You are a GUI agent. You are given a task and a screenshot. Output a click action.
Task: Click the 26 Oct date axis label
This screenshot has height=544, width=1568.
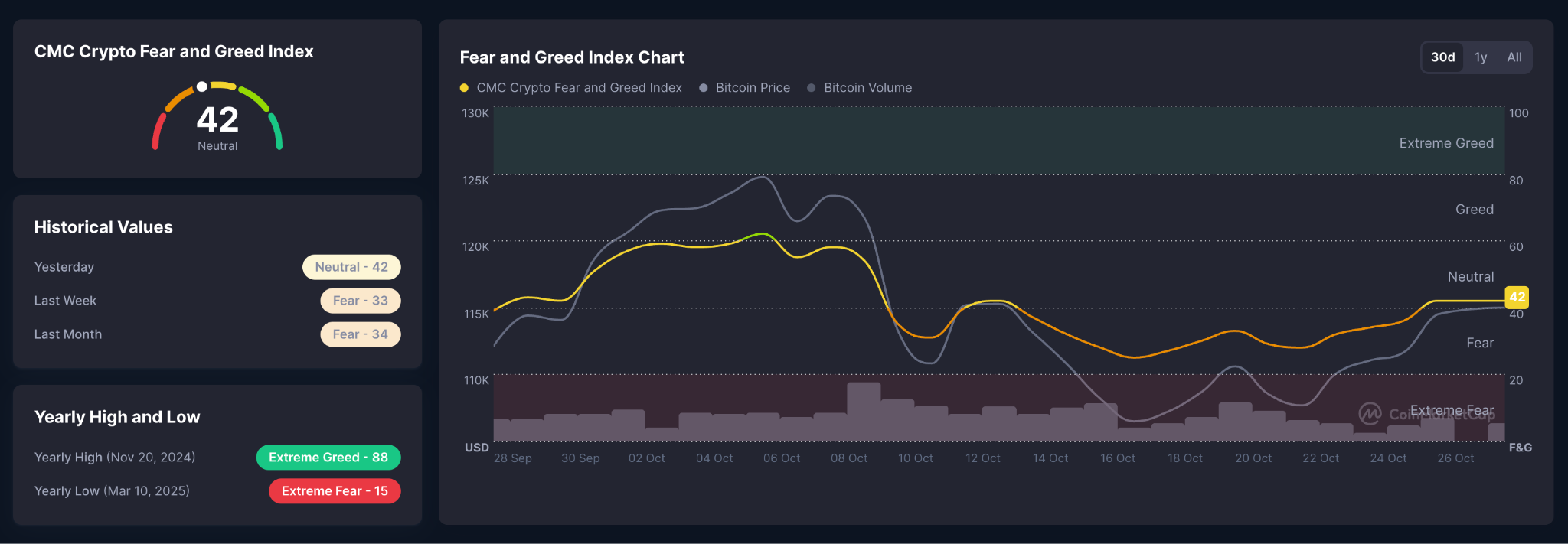(1455, 458)
